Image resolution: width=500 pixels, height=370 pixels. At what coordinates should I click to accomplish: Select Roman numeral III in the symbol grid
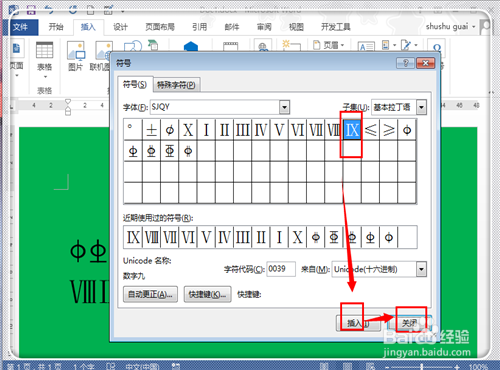coord(243,130)
